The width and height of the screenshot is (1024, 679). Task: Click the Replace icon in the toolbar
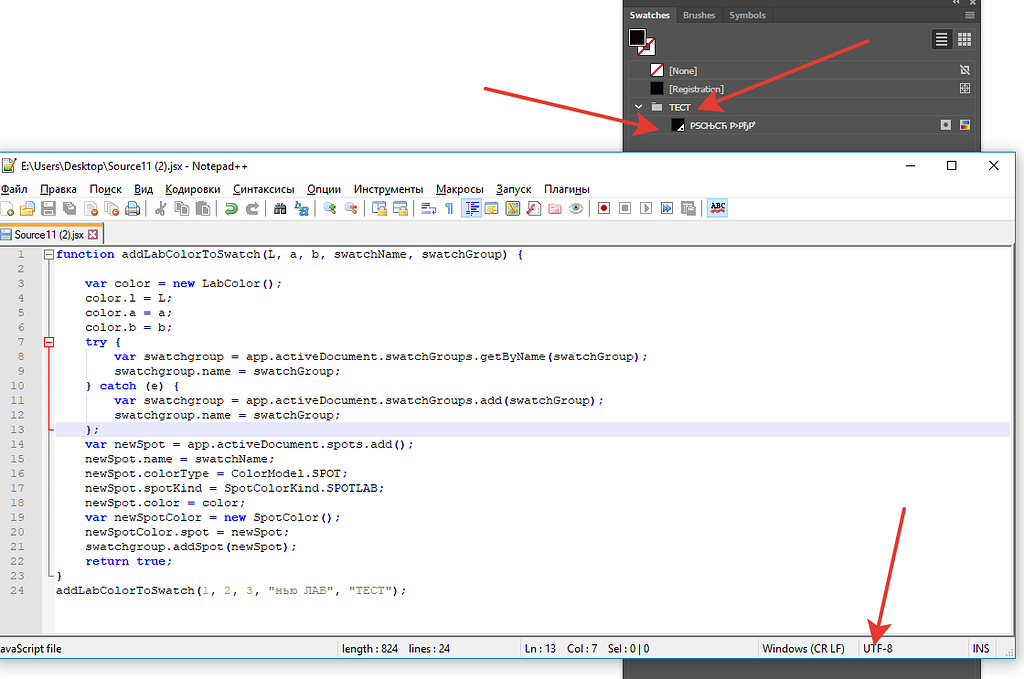302,208
